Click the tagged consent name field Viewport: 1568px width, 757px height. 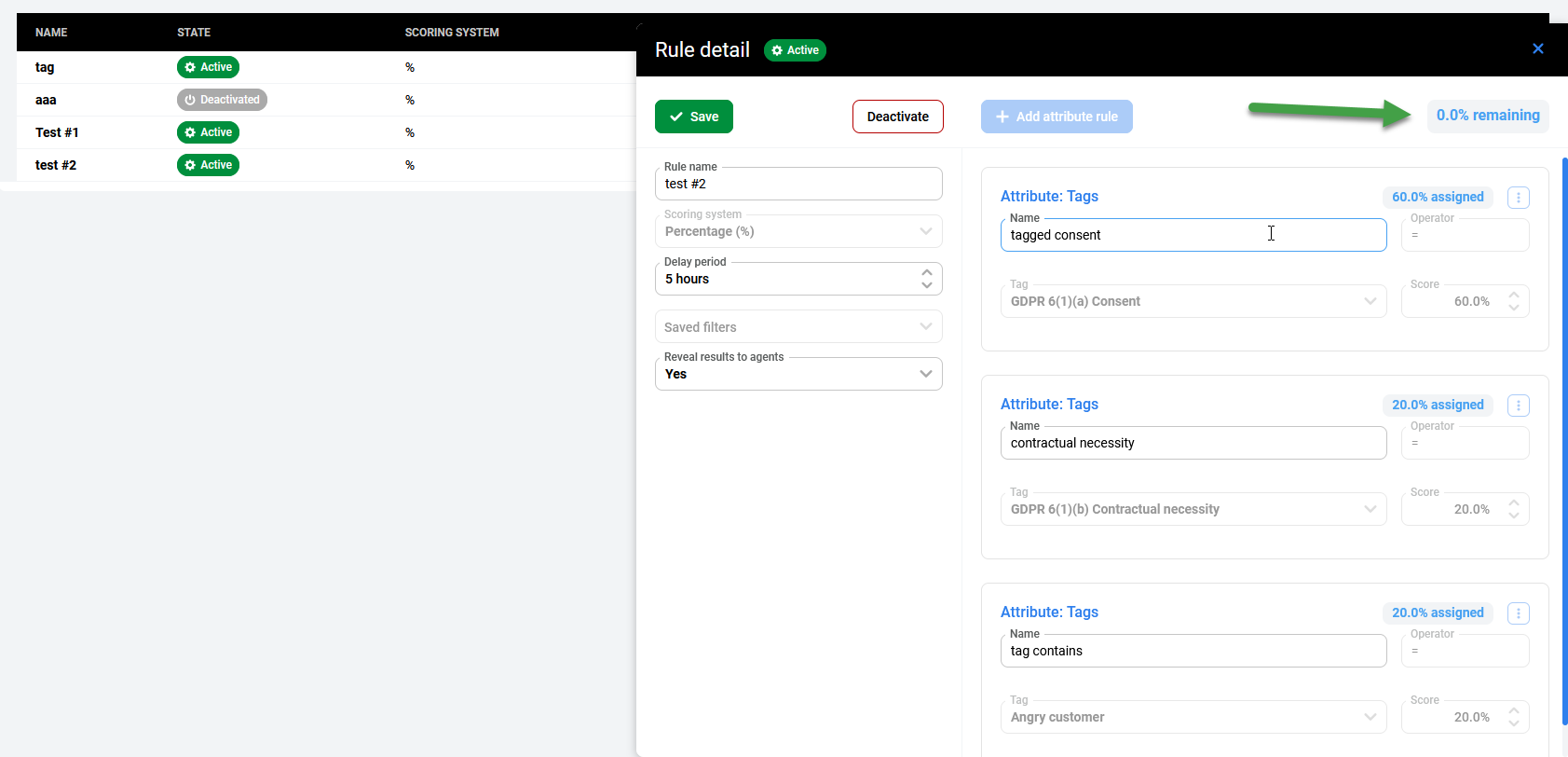pos(1193,235)
